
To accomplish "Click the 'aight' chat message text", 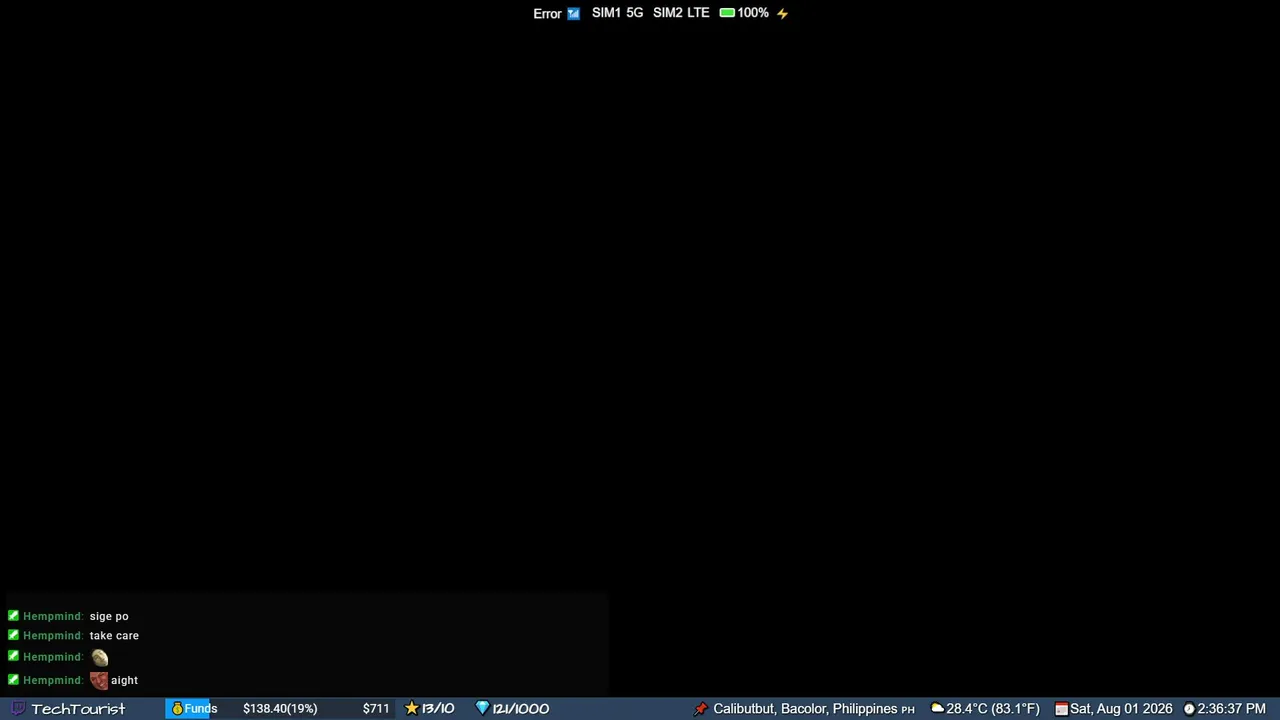I will tap(124, 680).
